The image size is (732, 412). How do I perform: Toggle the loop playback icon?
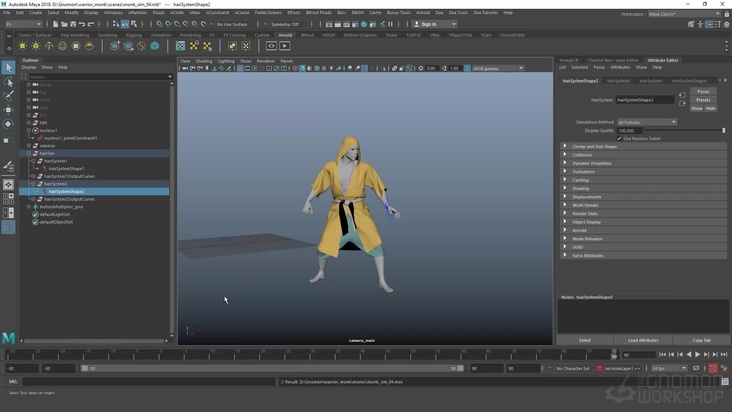pyautogui.click(x=696, y=368)
